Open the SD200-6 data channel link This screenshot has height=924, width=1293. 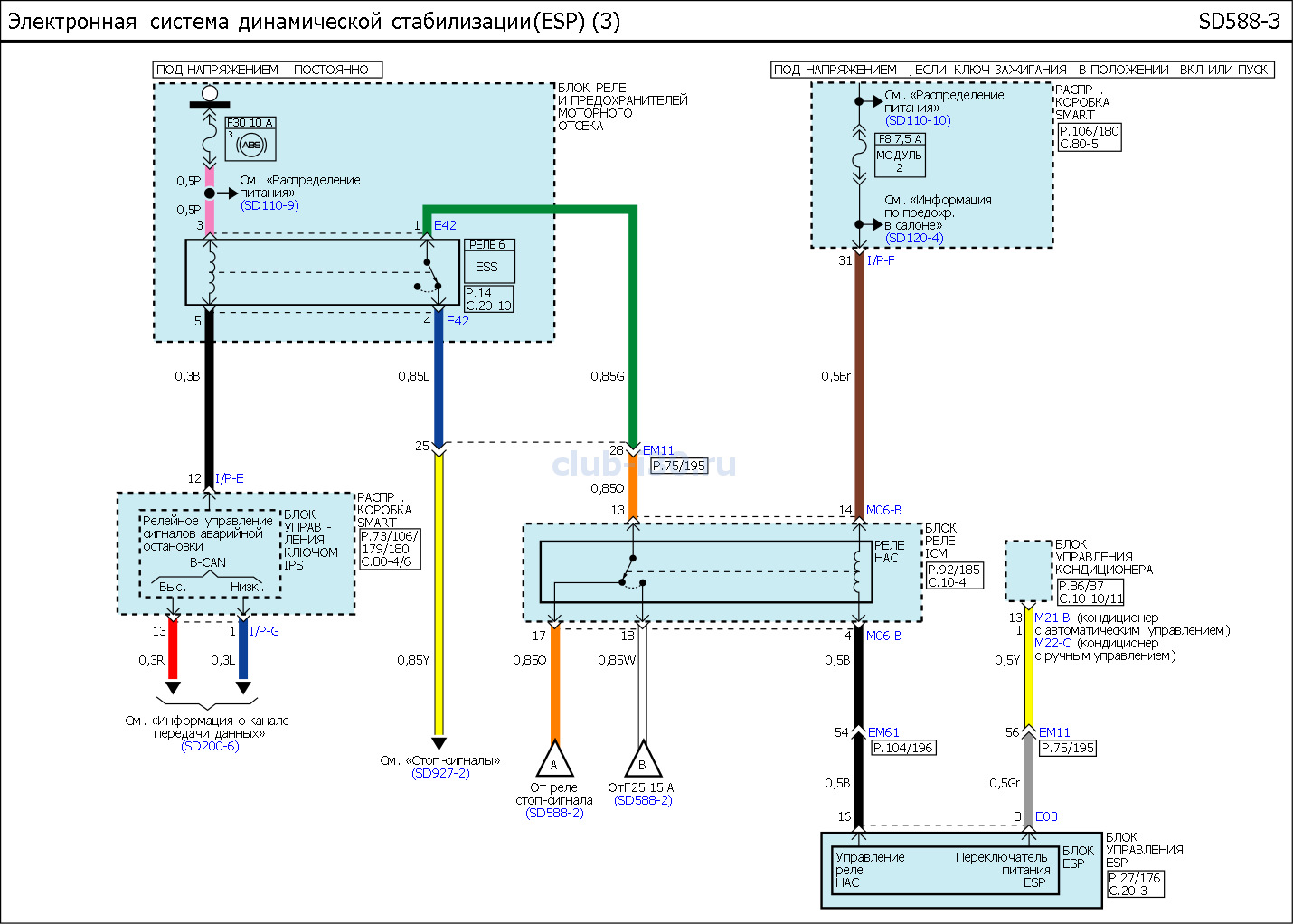pos(210,746)
